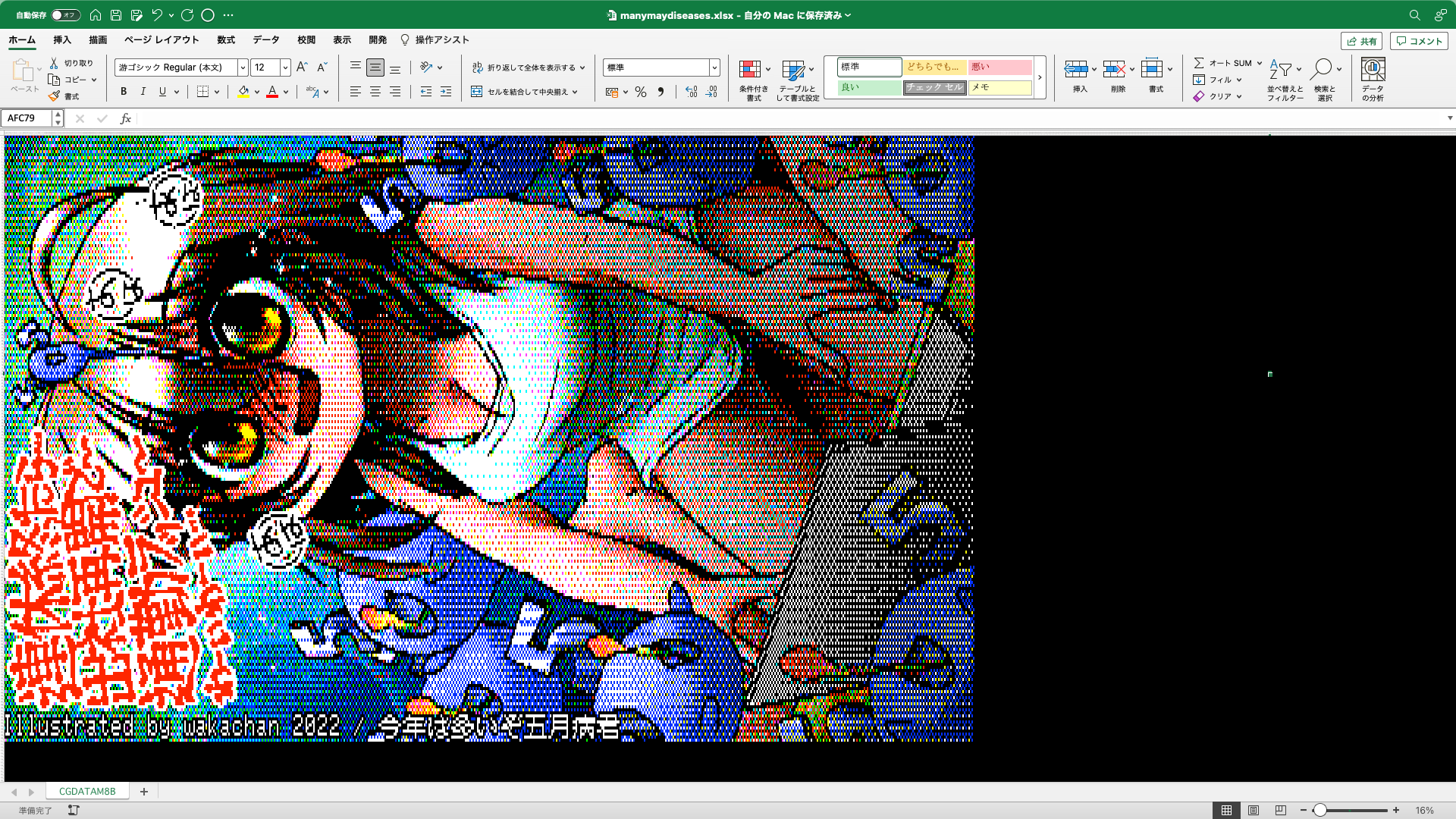The width and height of the screenshot is (1456, 819).
Task: Insert function with the fx icon
Action: (x=126, y=118)
